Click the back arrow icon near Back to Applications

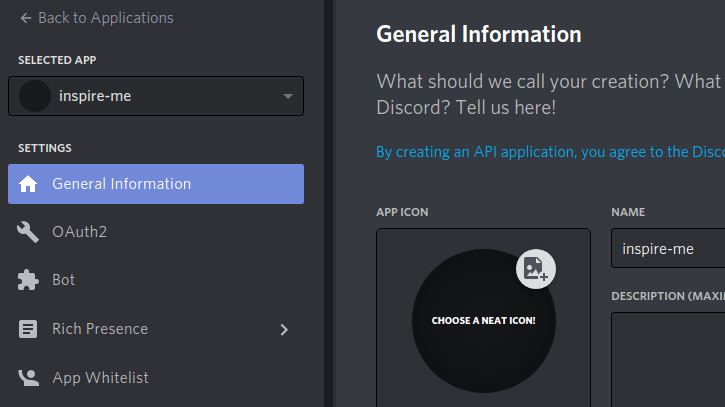coord(26,18)
